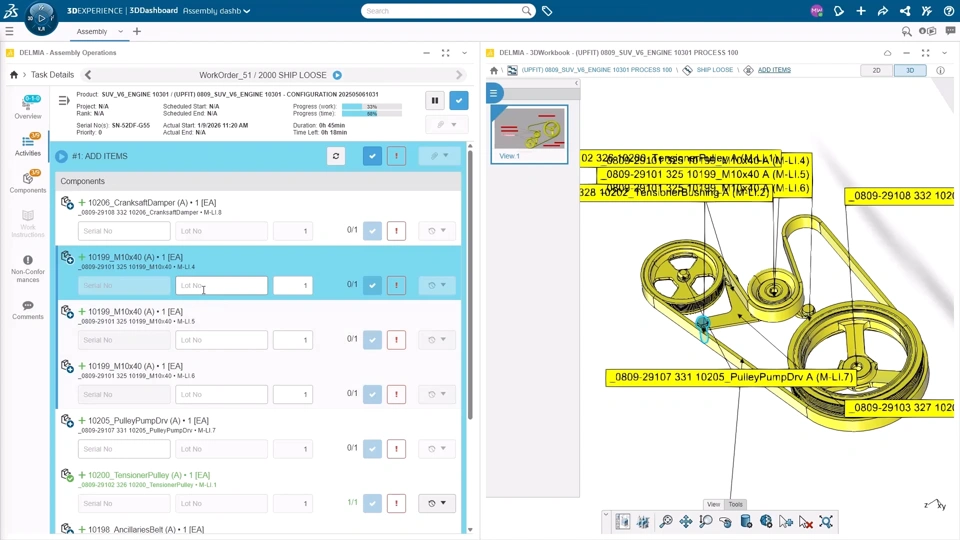Open Overview in the sidebar

(x=28, y=108)
